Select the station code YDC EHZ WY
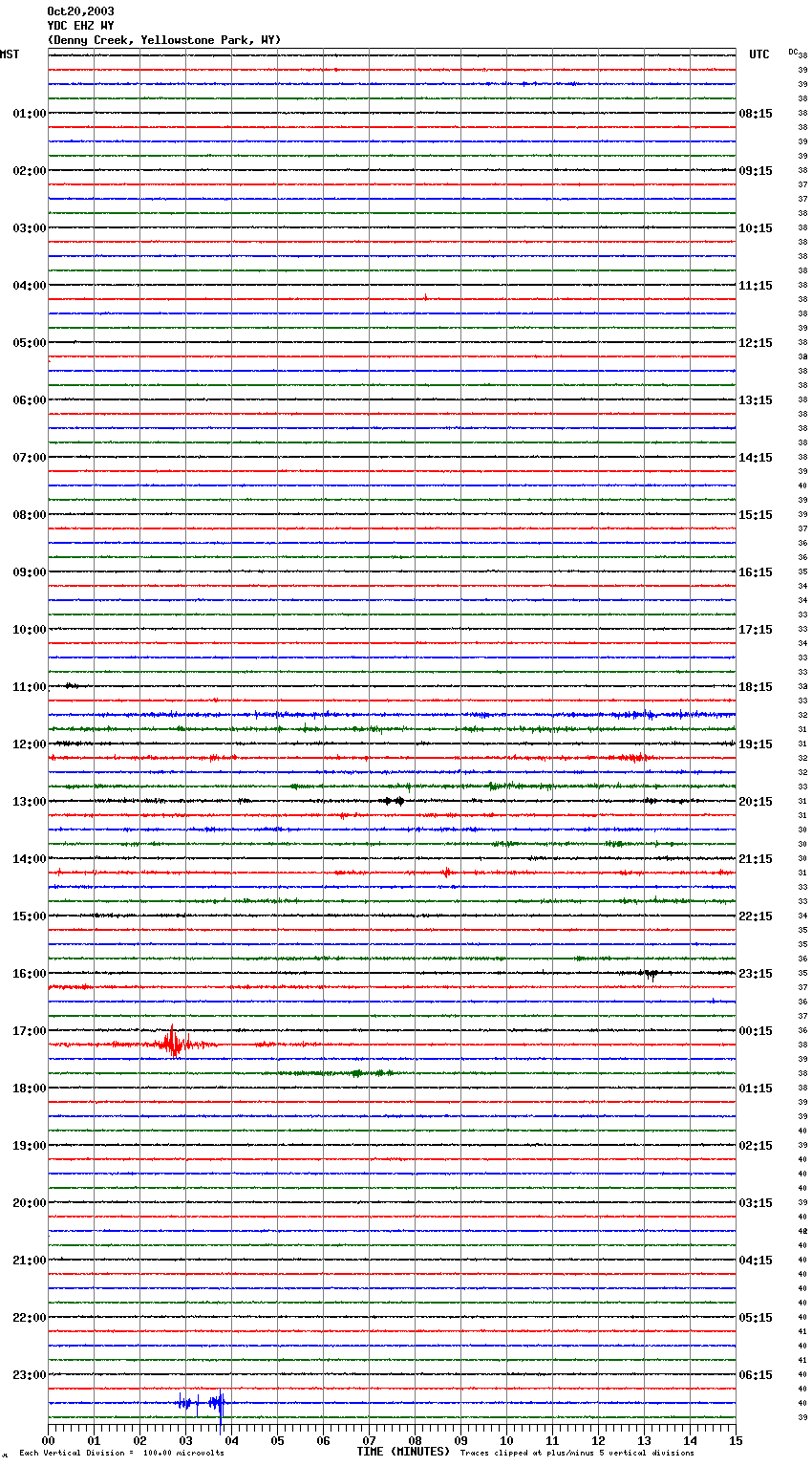The width and height of the screenshot is (812, 1466). [x=80, y=26]
